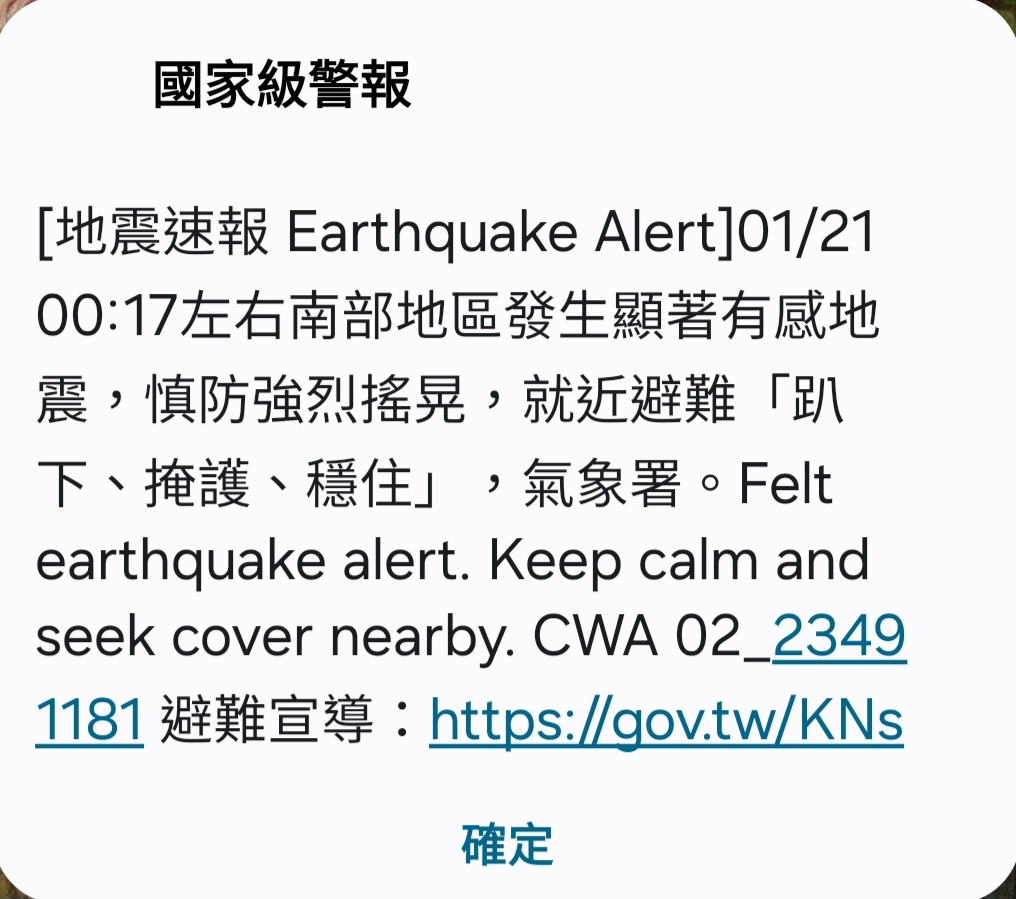
Task: Tap the 2349 phone number link
Action: click(839, 636)
